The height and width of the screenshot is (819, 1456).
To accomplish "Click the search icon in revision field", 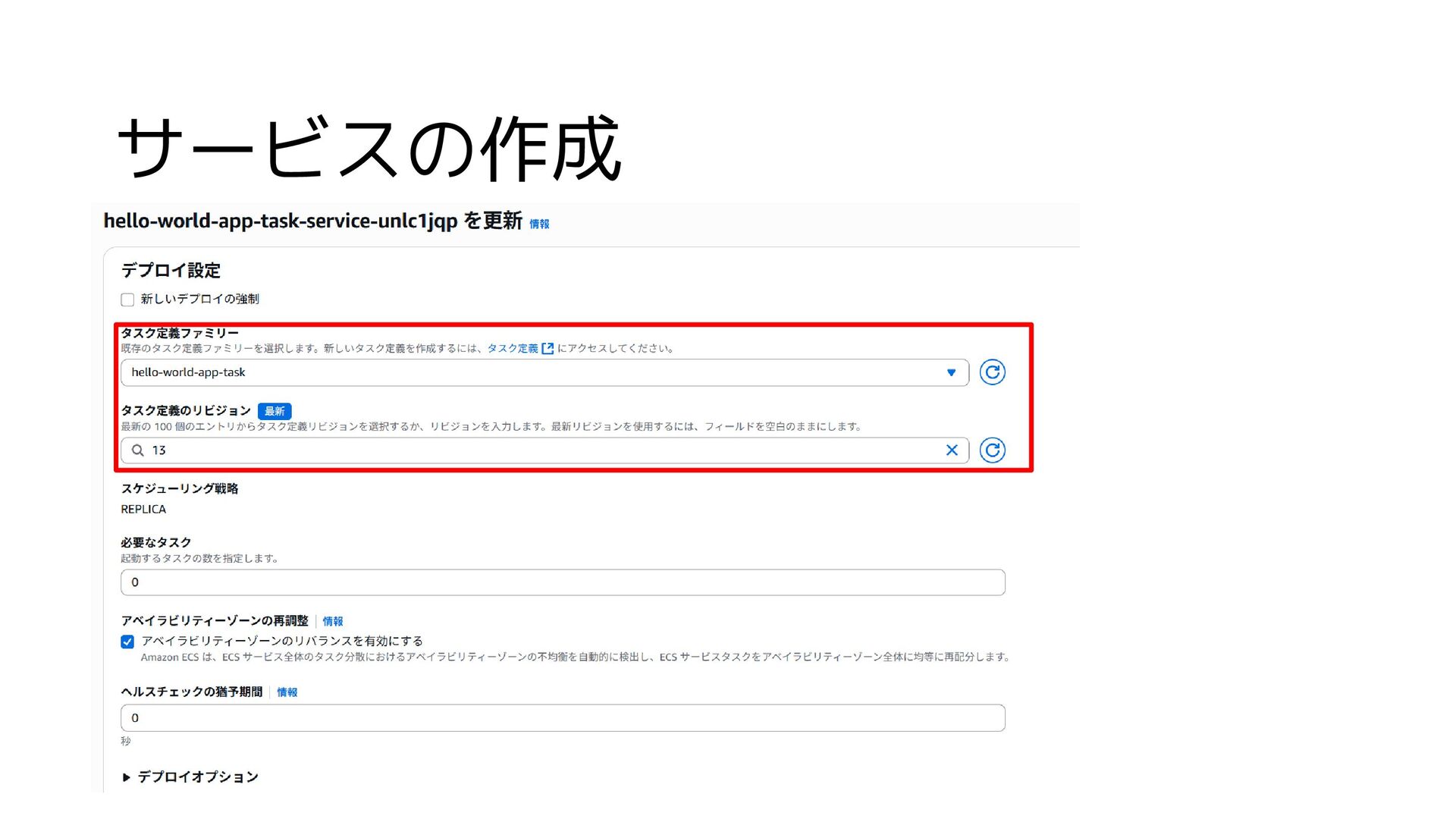I will pos(137,450).
